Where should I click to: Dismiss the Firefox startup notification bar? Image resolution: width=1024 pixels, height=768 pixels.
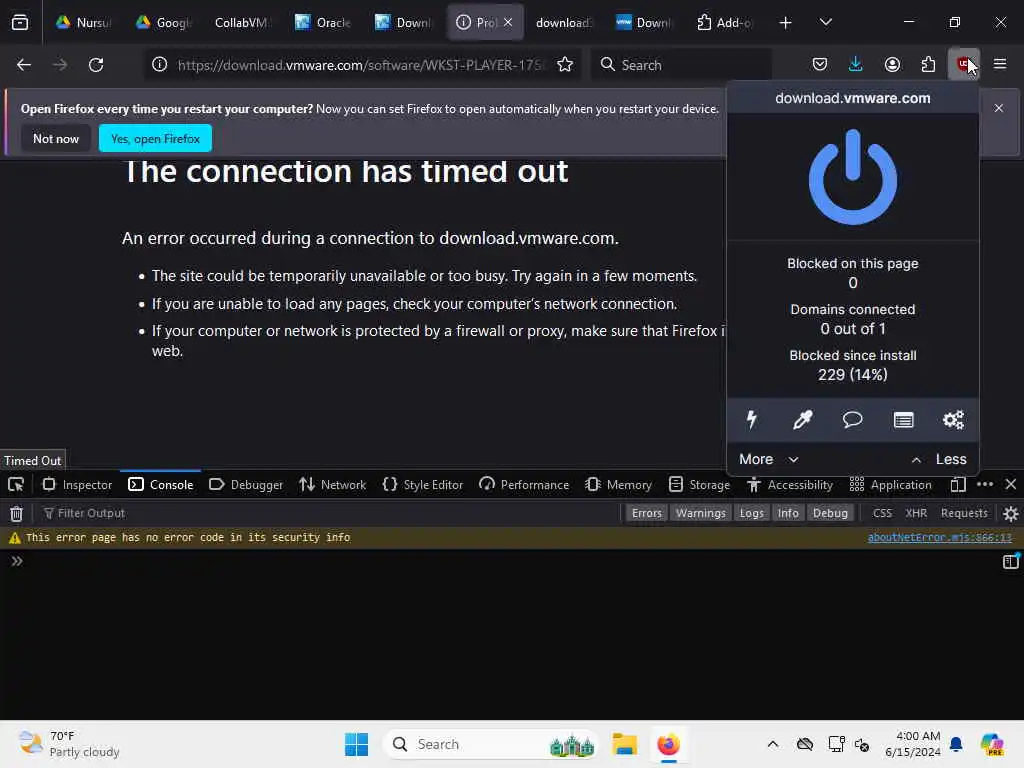point(999,108)
